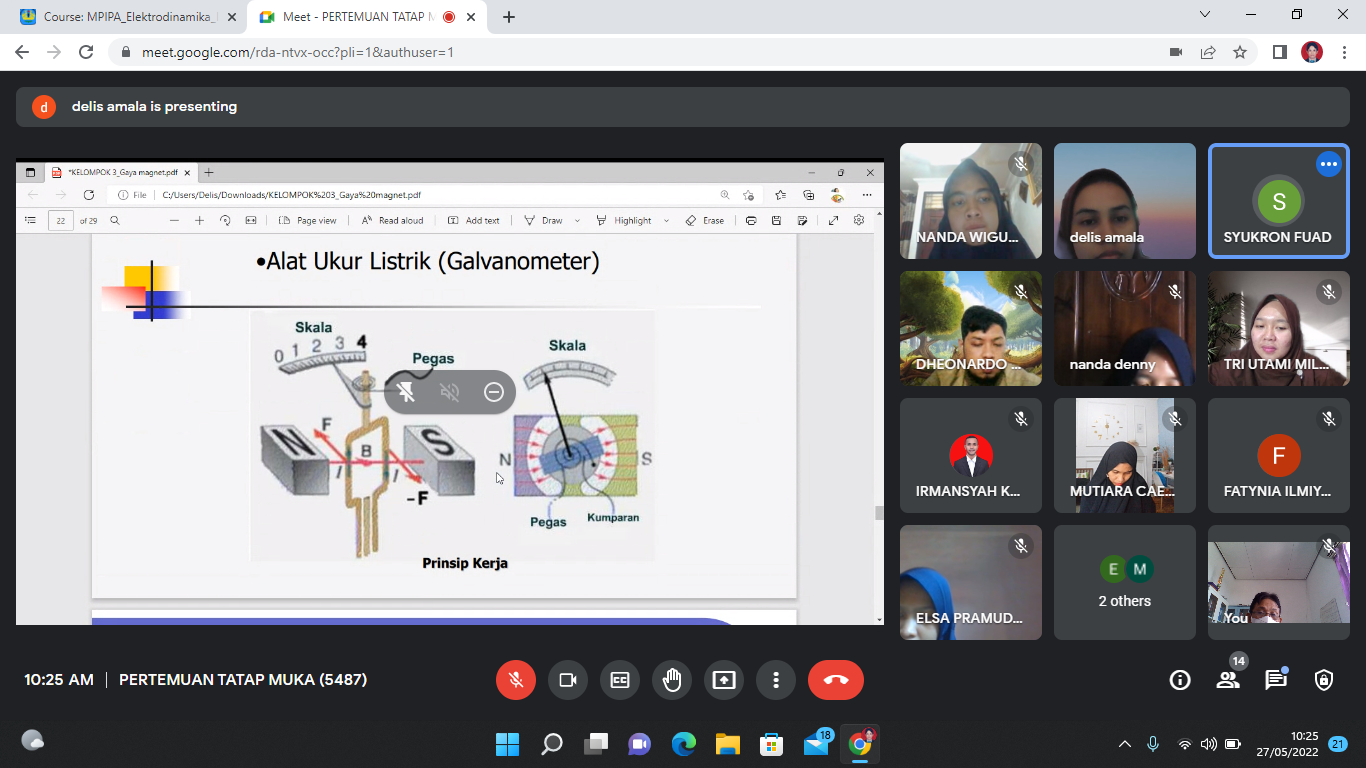Raise hand in the meeting
Screen dimensions: 1366x768
672,680
